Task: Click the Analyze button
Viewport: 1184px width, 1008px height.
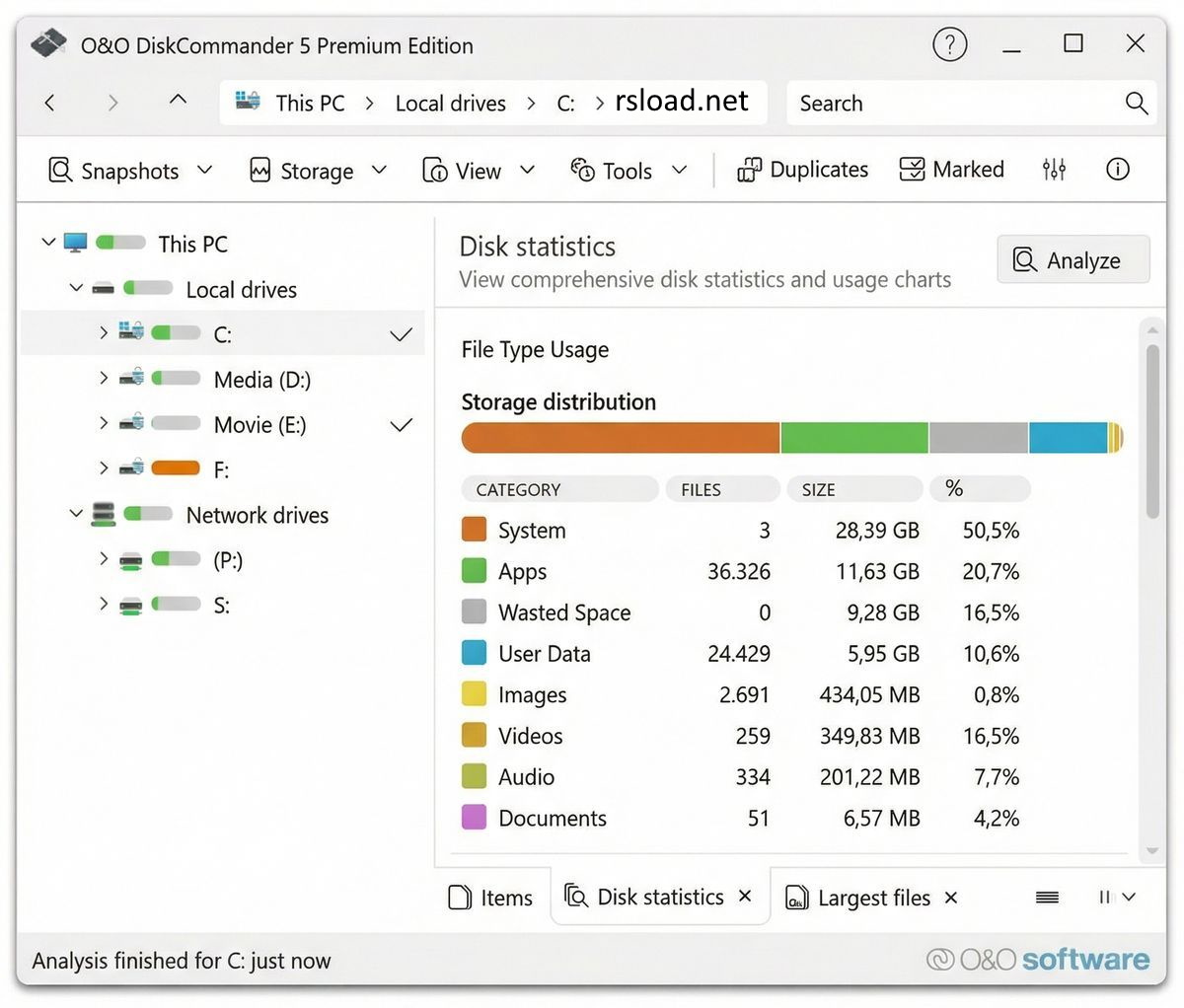Action: [1073, 260]
